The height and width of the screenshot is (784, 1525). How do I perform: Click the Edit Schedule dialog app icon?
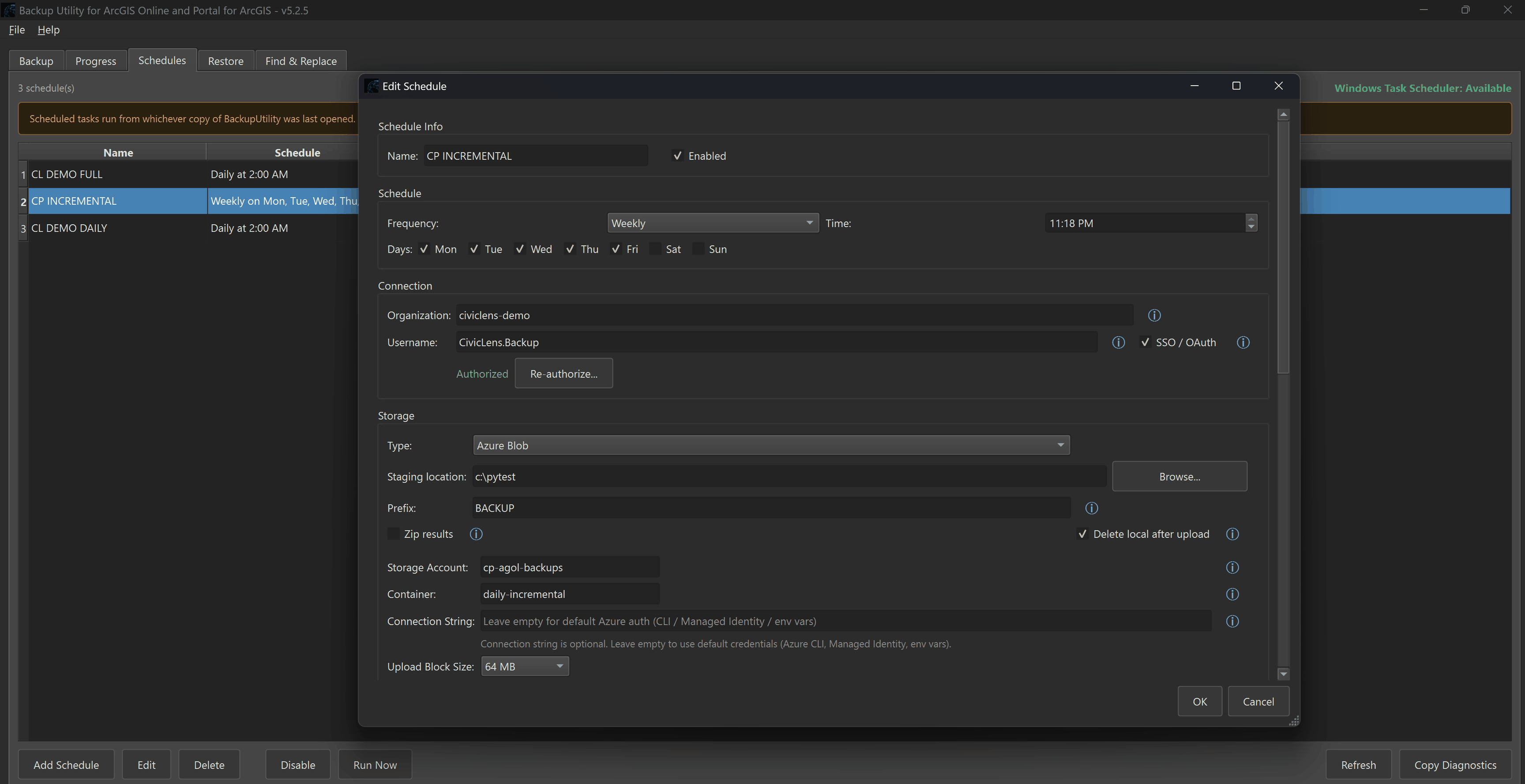click(x=371, y=86)
